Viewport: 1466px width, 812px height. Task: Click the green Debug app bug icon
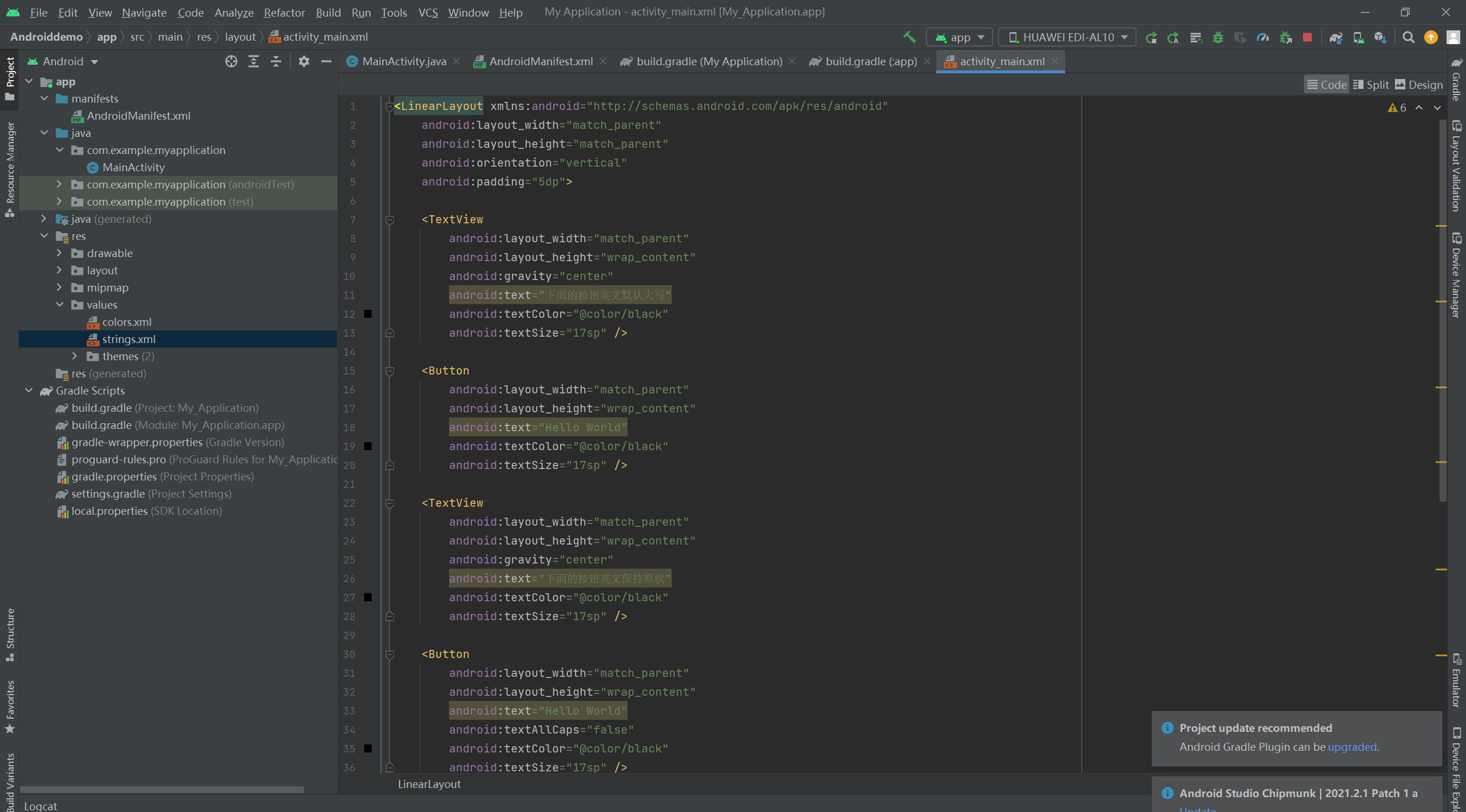[1217, 37]
